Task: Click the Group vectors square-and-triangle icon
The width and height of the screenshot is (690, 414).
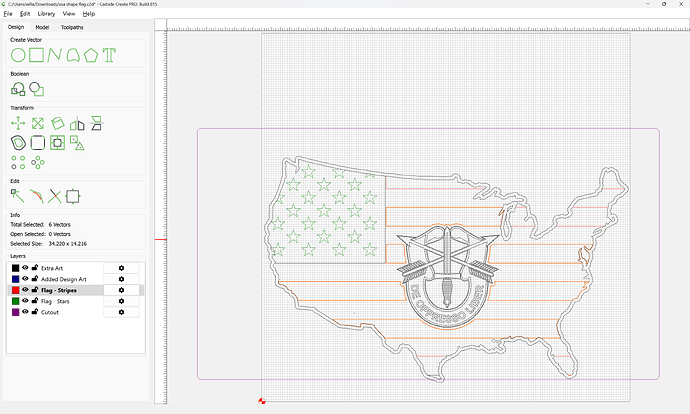Action: click(77, 143)
